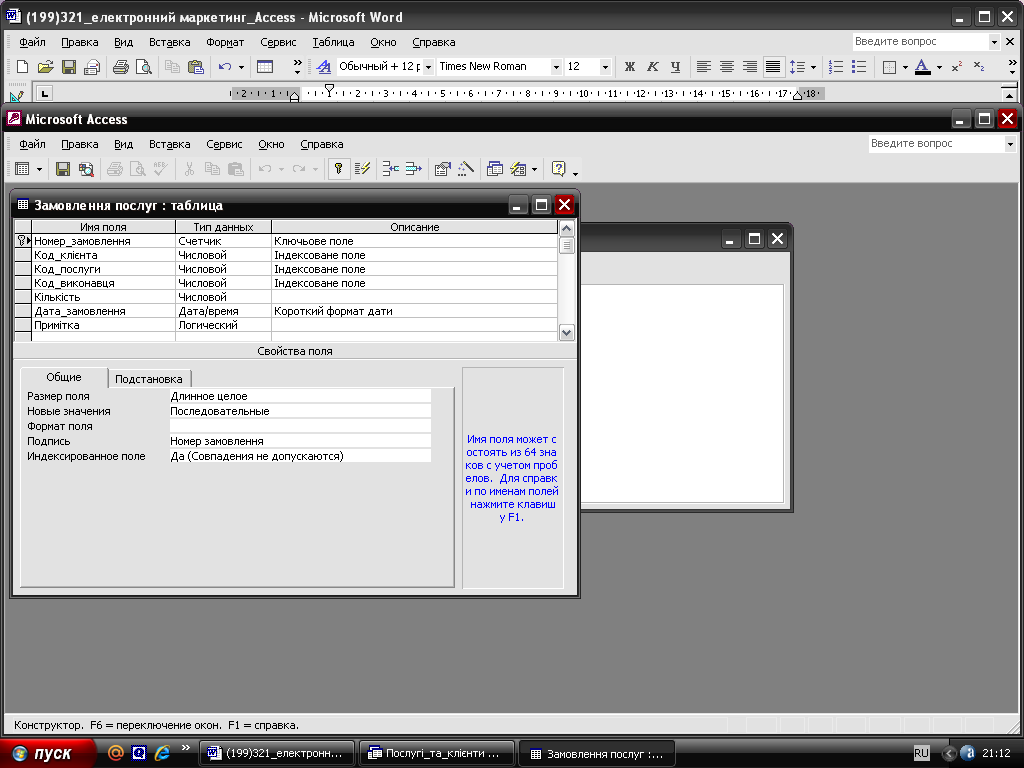
Task: Open the View mode dropdown arrow in Access
Action: tap(39, 169)
